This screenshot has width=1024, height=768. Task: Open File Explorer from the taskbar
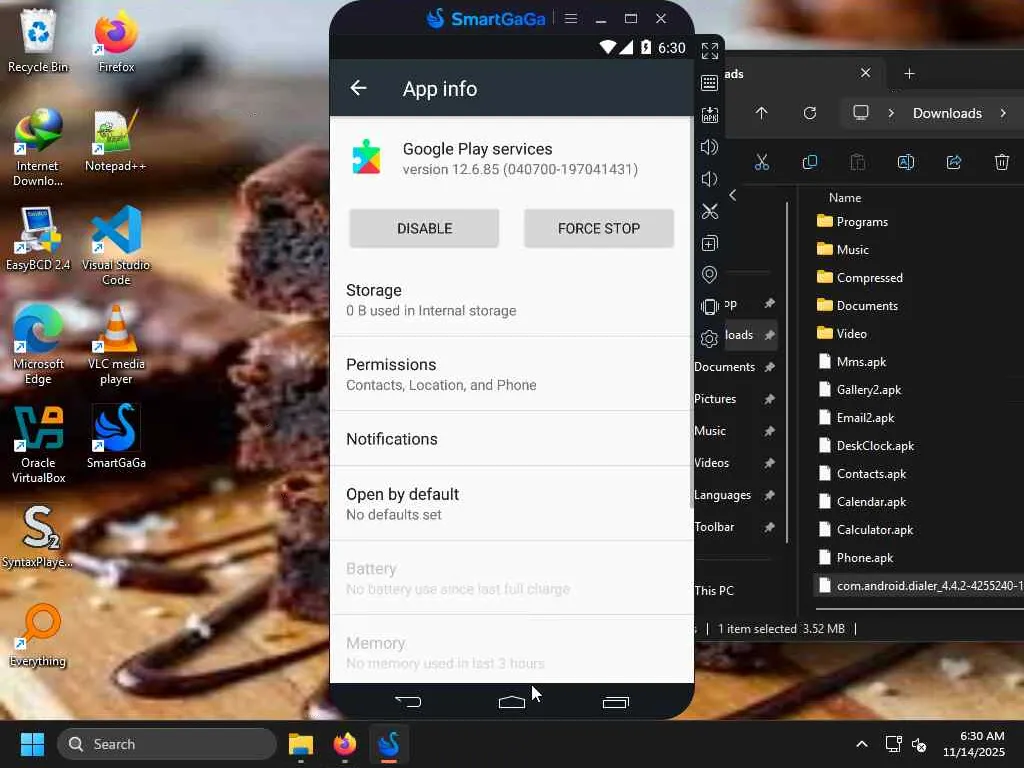[301, 744]
